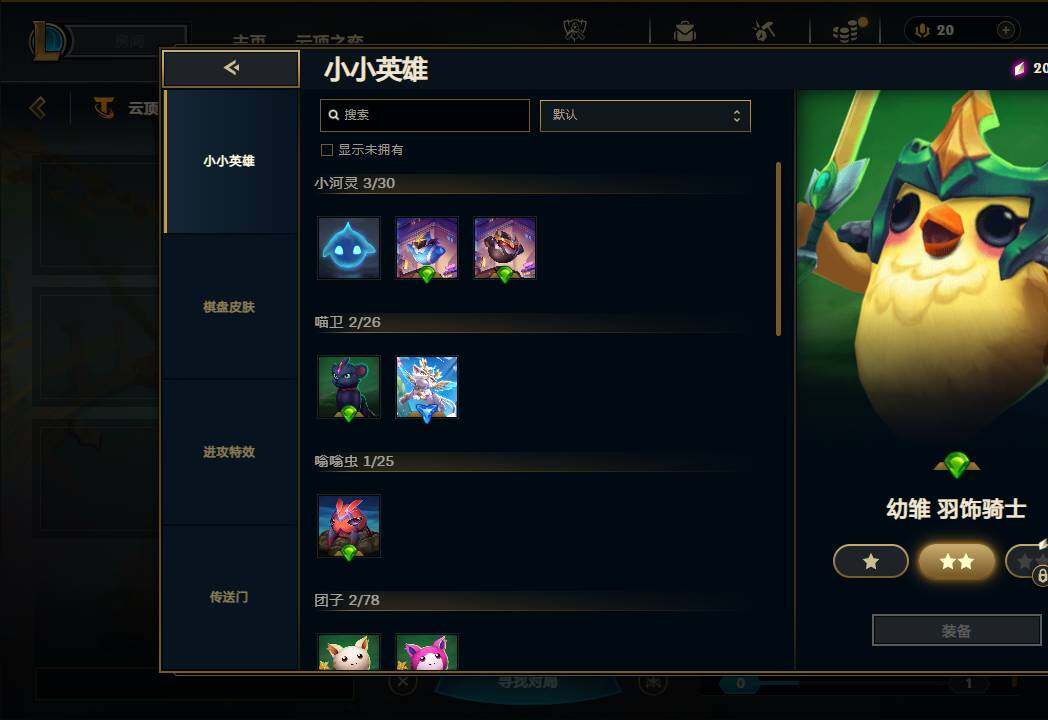Click the 搜索 search field
This screenshot has height=720, width=1048.
pos(425,116)
